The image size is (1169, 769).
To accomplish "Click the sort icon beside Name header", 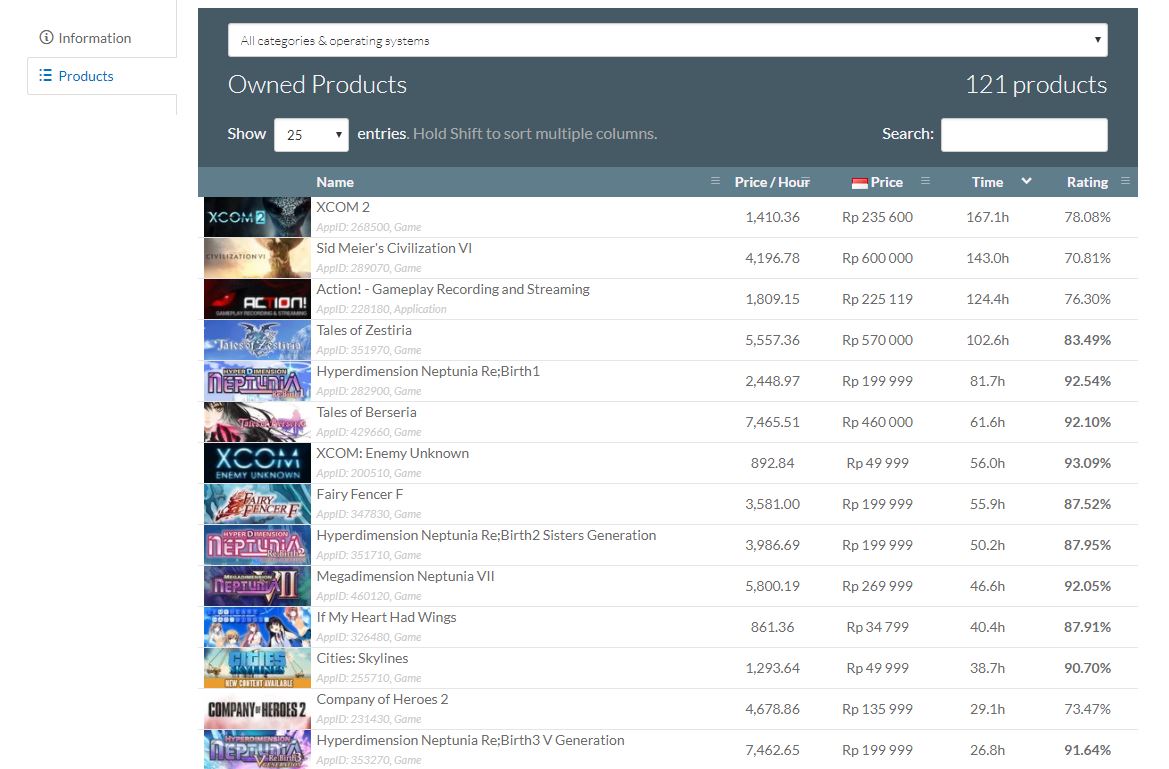I will 715,181.
